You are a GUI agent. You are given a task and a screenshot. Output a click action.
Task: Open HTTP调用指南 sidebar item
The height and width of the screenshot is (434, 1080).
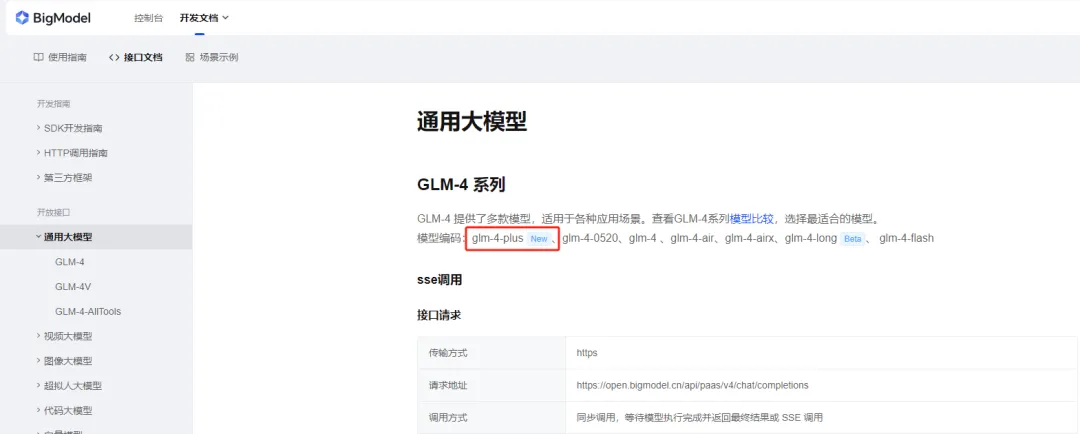(76, 153)
